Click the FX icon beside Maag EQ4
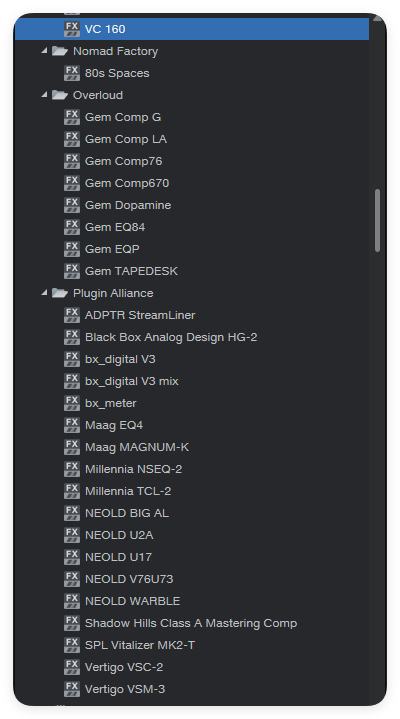 (72, 425)
